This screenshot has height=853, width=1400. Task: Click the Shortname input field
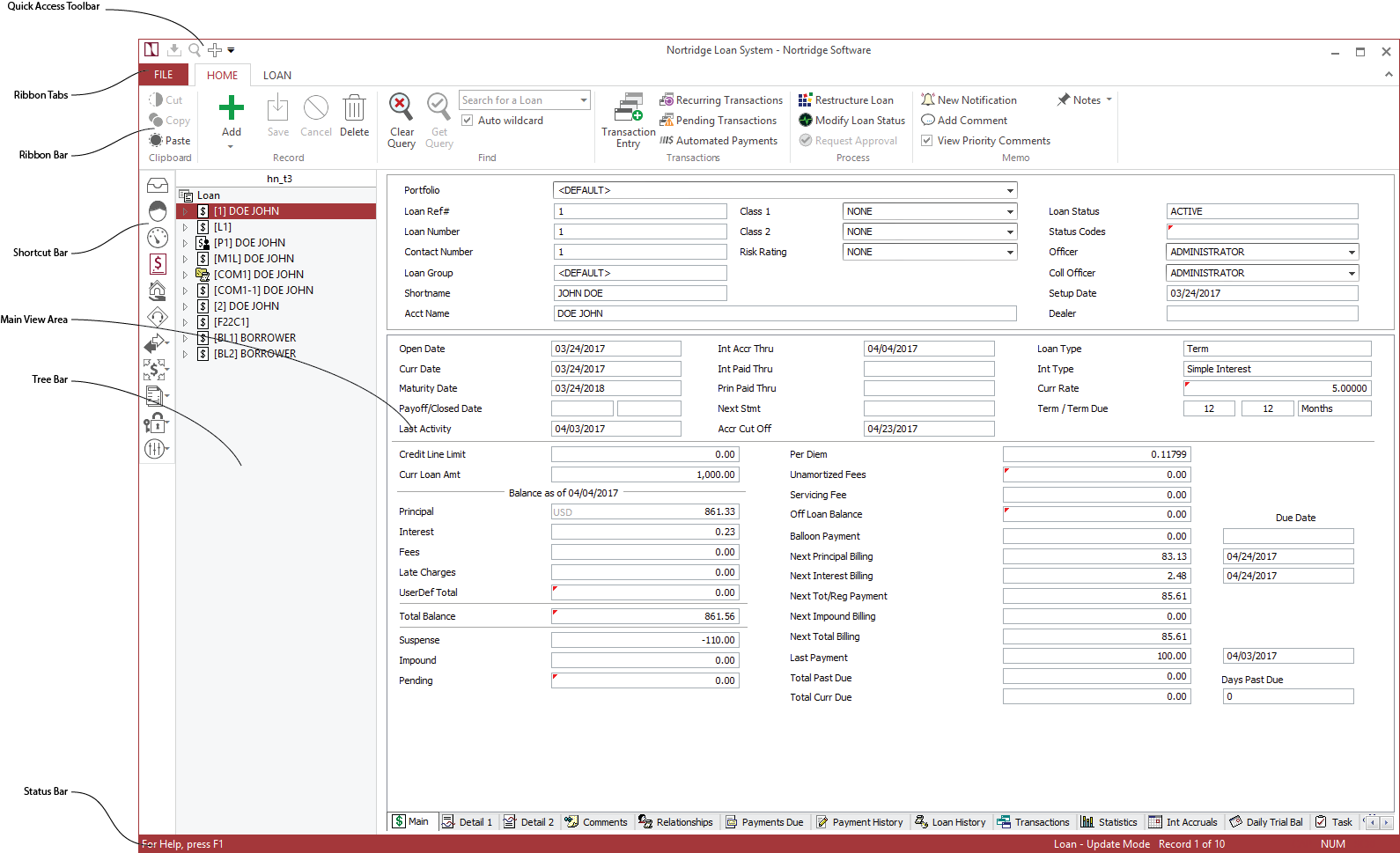[640, 293]
